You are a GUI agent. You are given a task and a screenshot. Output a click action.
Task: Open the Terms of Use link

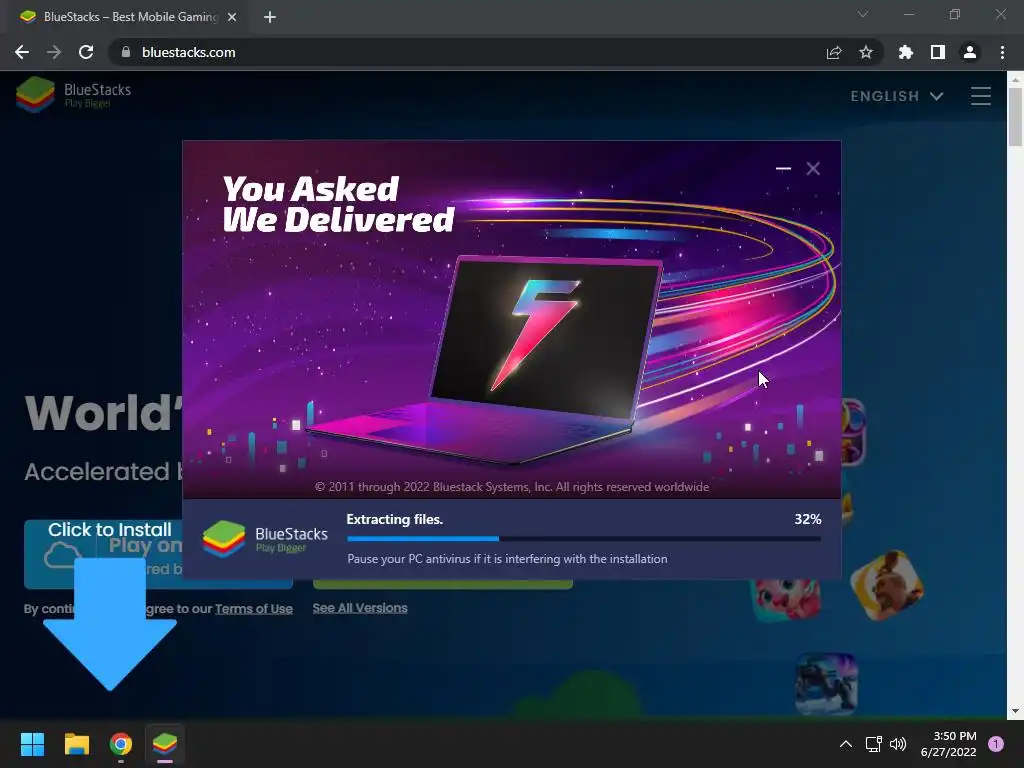point(253,609)
